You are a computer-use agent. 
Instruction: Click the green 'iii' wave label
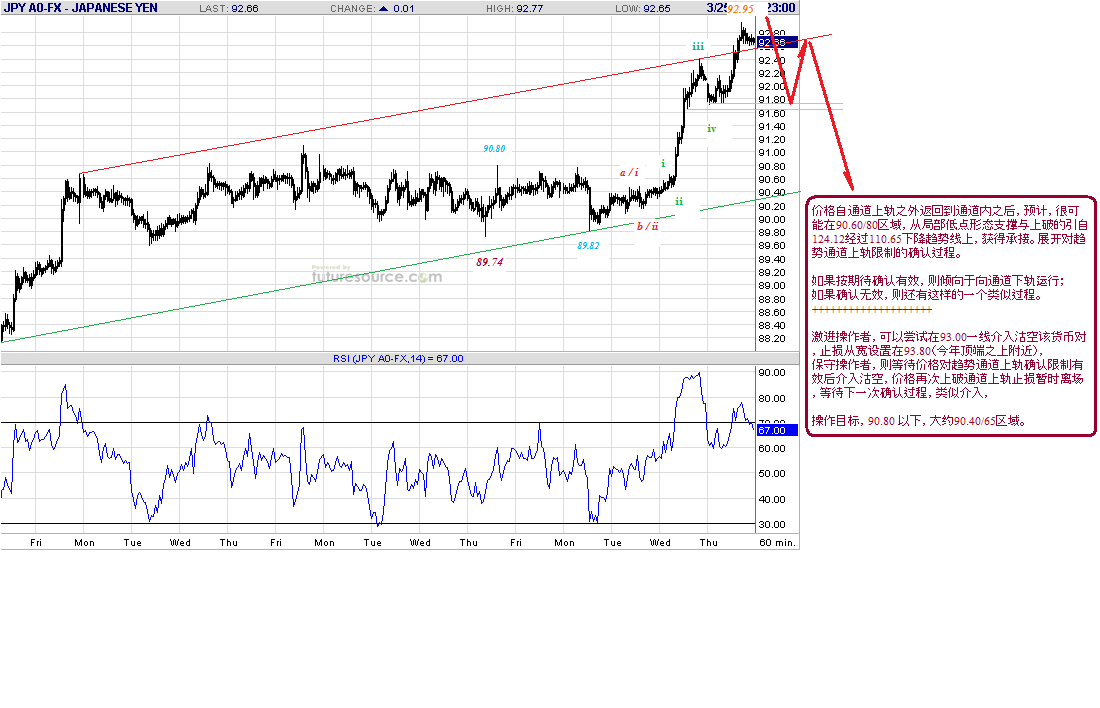point(698,46)
